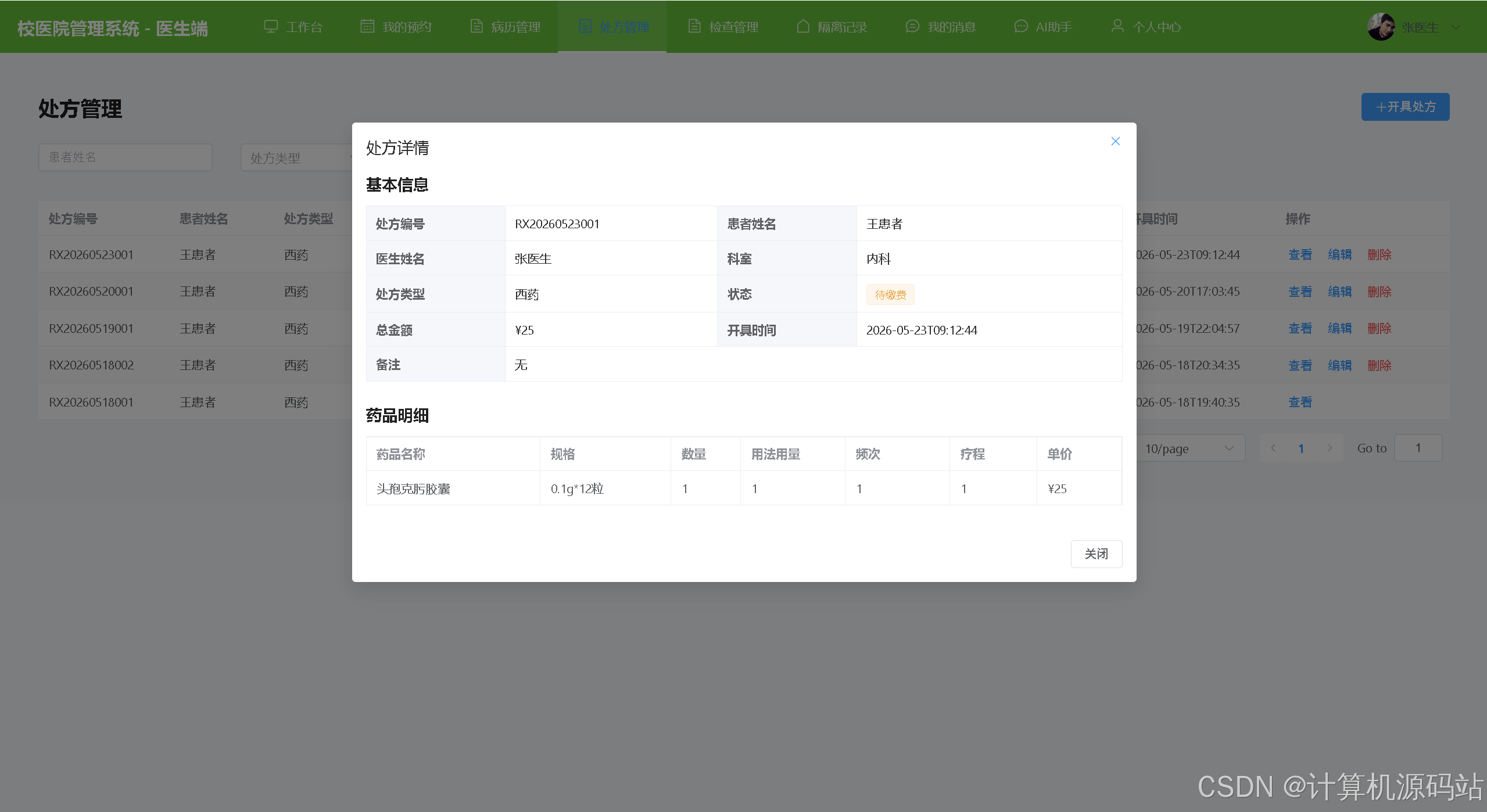Click the user icon beside 个人中心
This screenshot has width=1487, height=812.
(x=1117, y=26)
